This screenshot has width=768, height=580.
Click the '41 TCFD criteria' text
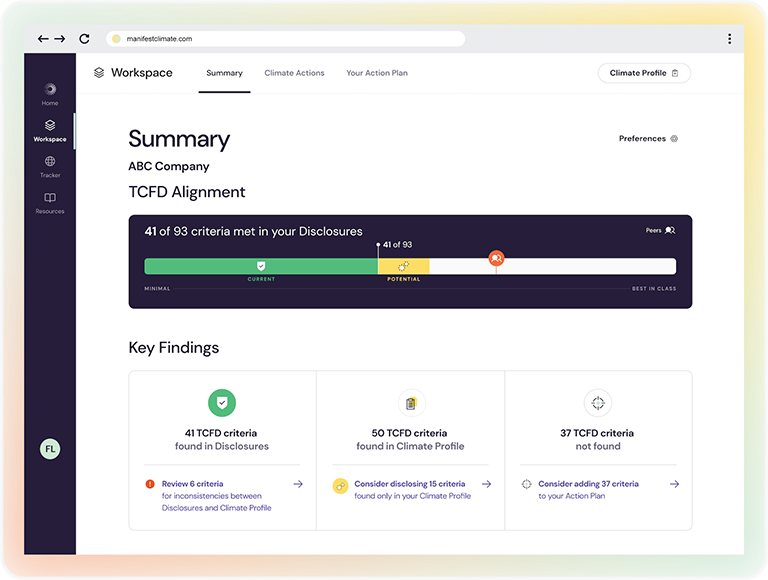click(221, 433)
